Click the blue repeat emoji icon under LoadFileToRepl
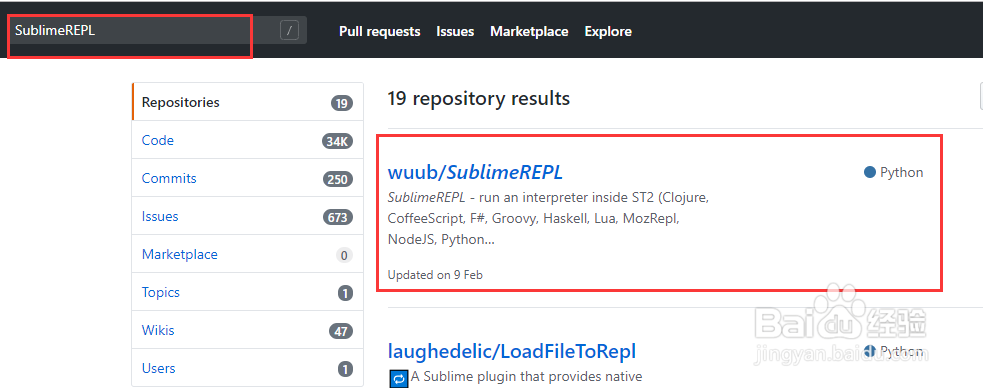The width and height of the screenshot is (983, 388). [x=398, y=379]
